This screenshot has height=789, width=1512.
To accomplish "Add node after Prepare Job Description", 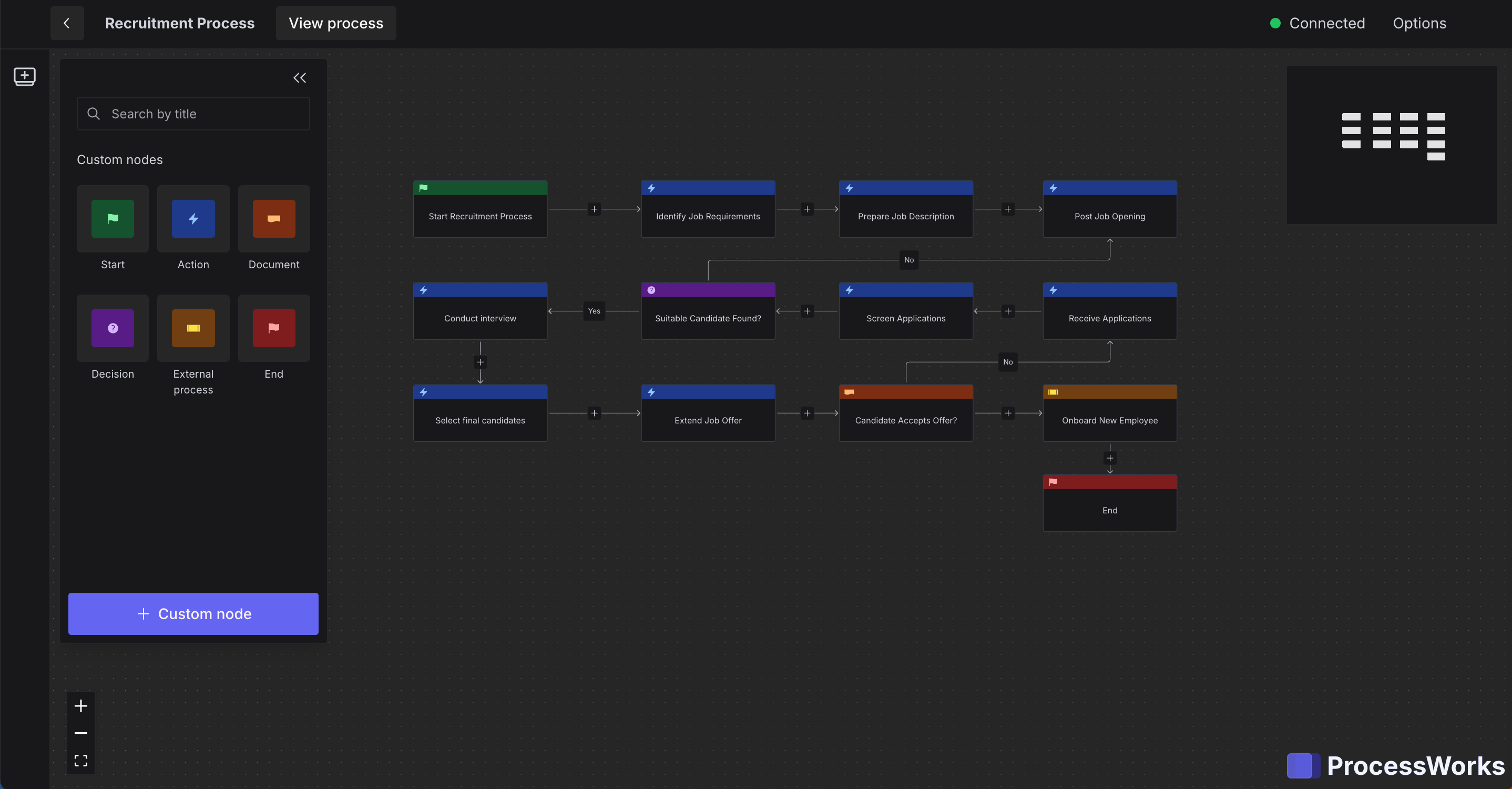I will pos(1008,209).
